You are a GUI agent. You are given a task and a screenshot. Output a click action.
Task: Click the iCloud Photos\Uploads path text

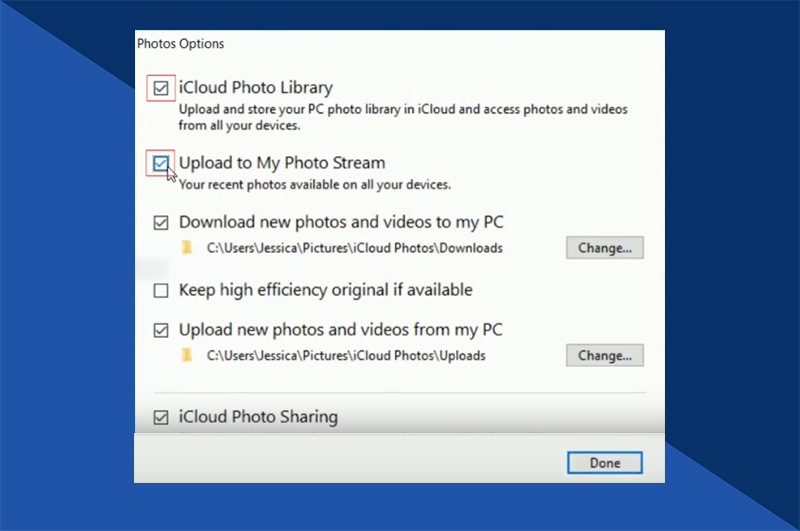click(x=346, y=356)
